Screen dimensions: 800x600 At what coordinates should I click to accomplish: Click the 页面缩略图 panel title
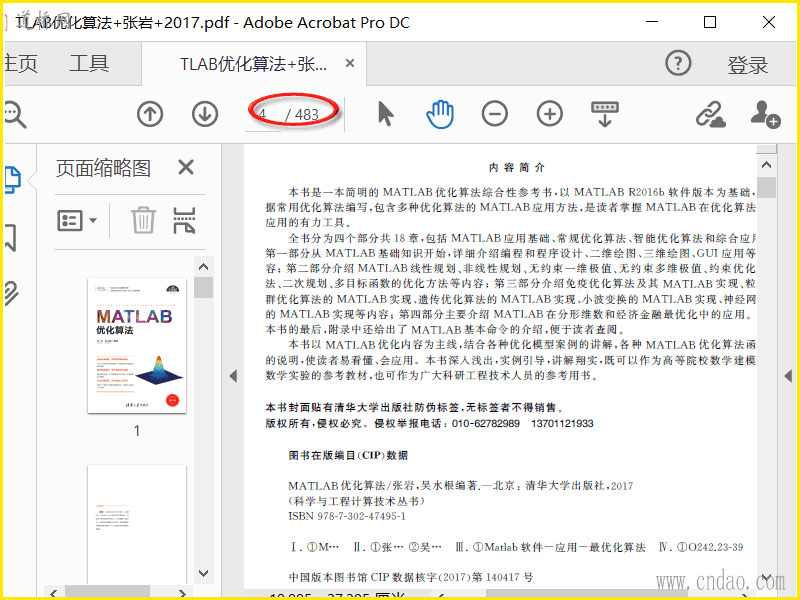pyautogui.click(x=104, y=168)
